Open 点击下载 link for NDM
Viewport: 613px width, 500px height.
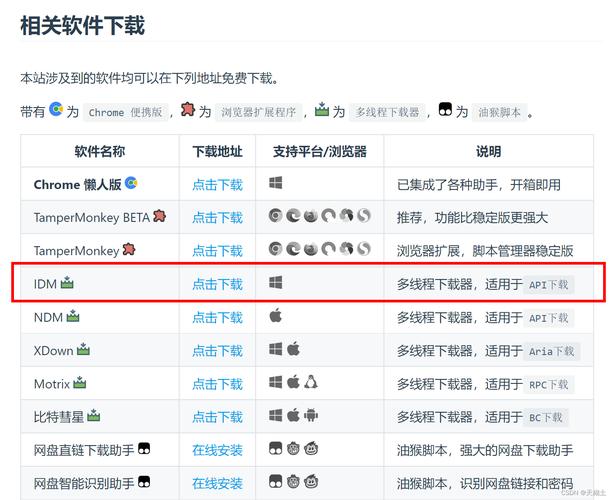pyautogui.click(x=217, y=317)
